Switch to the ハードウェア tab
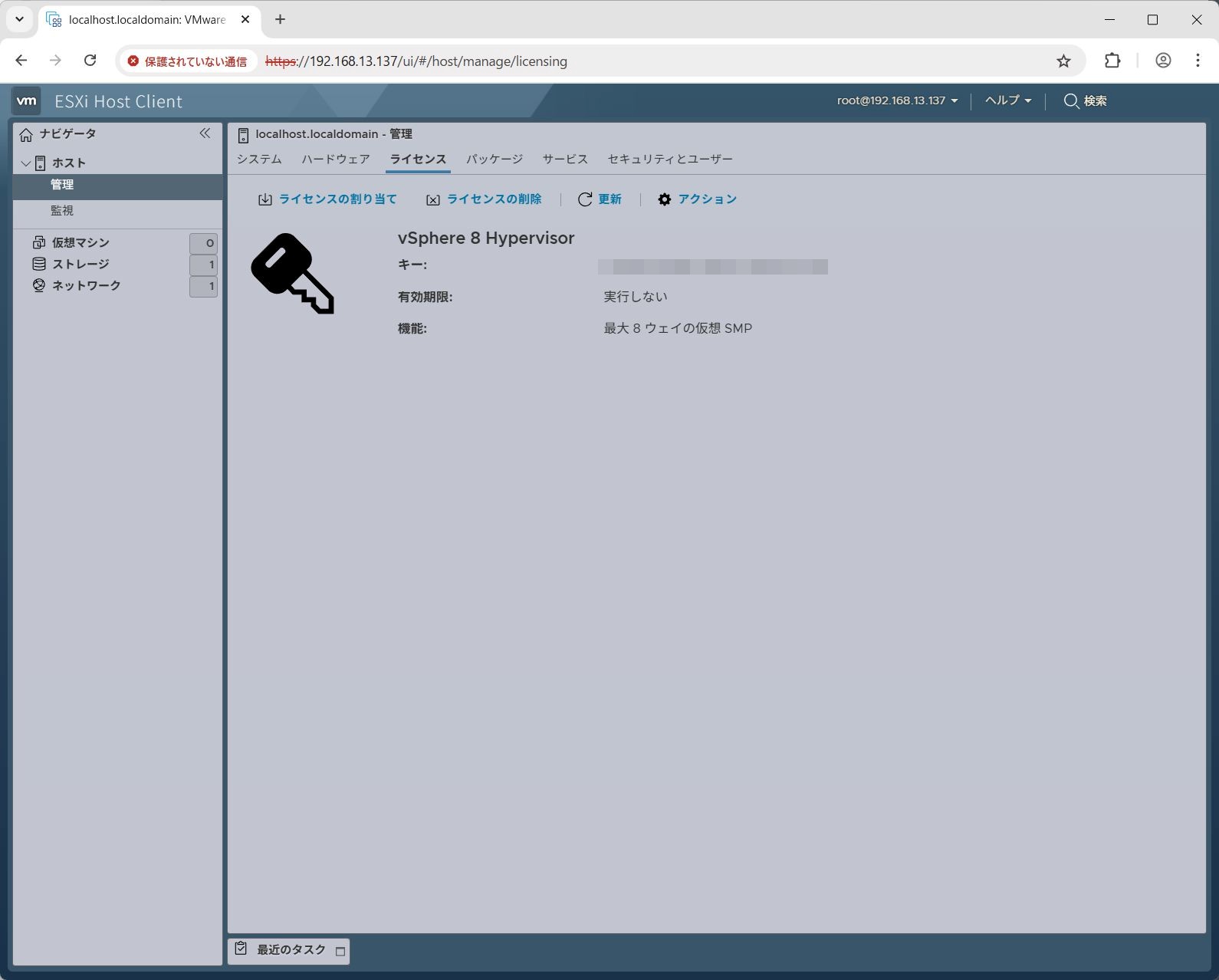The width and height of the screenshot is (1219, 980). pos(336,159)
